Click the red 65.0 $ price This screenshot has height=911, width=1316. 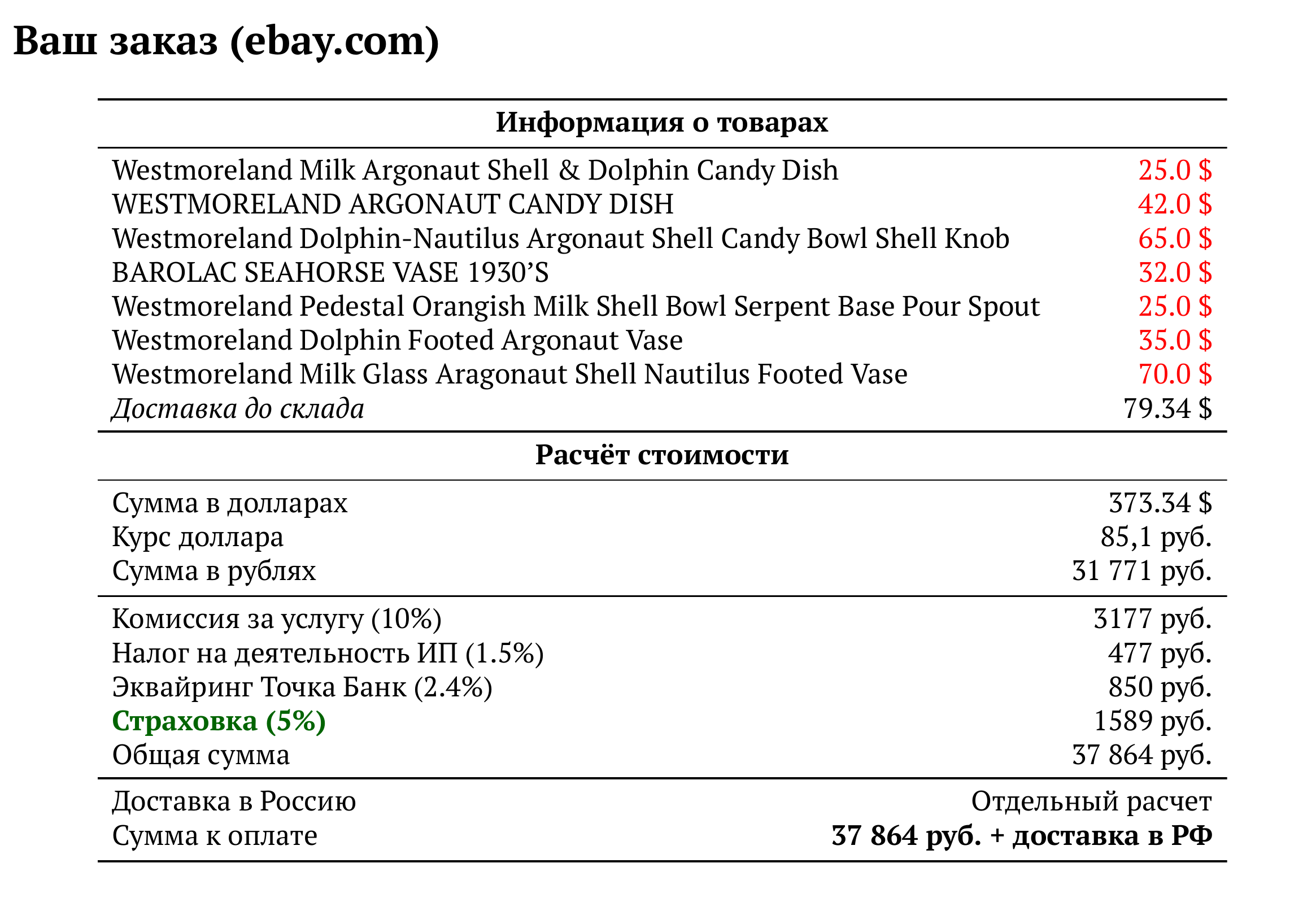point(1174,238)
